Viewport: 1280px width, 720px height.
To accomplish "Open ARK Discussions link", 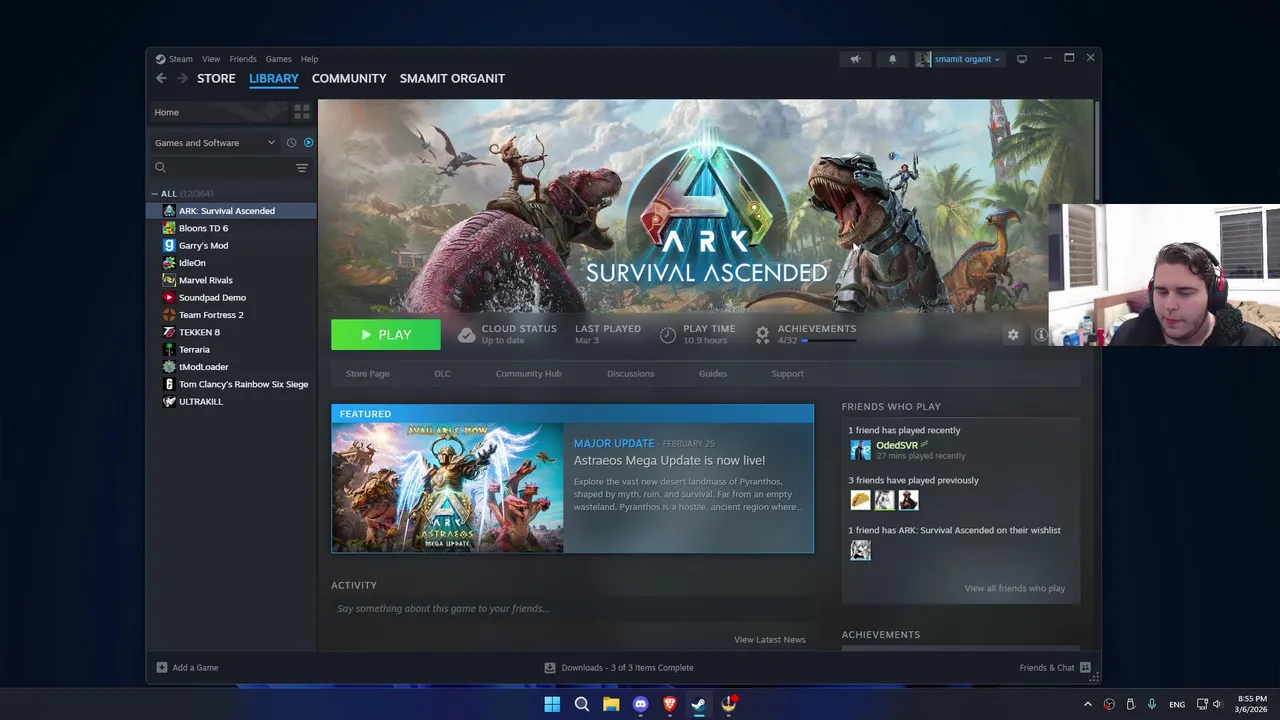I will click(x=630, y=374).
